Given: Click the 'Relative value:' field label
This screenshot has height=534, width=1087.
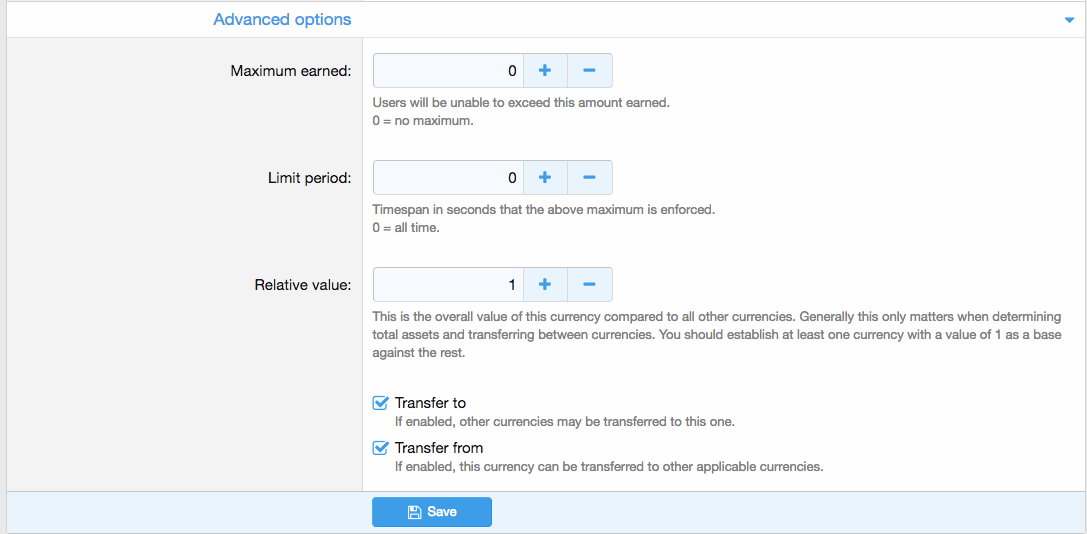Looking at the screenshot, I should [303, 285].
